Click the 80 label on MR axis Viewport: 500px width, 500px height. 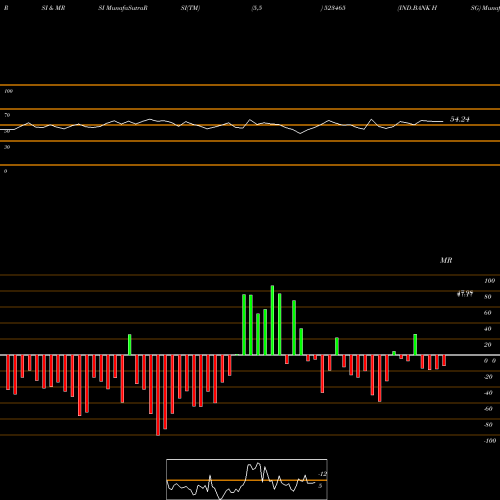488,297
